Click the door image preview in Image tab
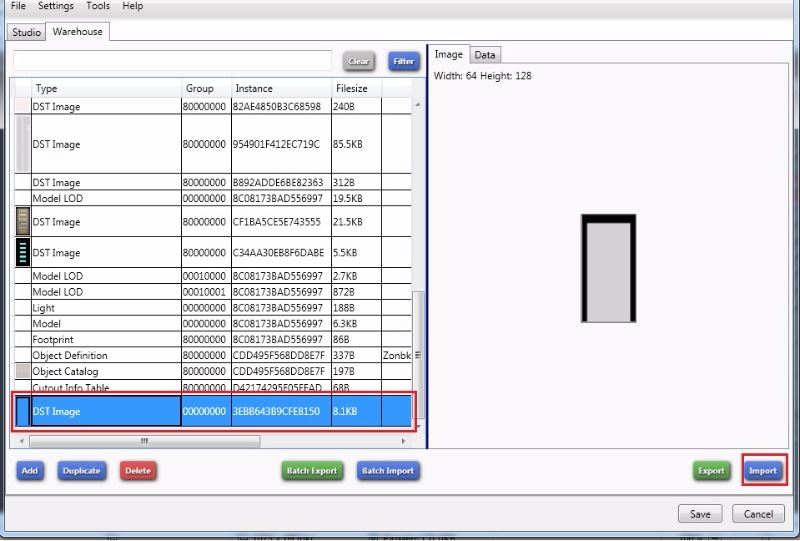800x541 pixels. tap(608, 269)
